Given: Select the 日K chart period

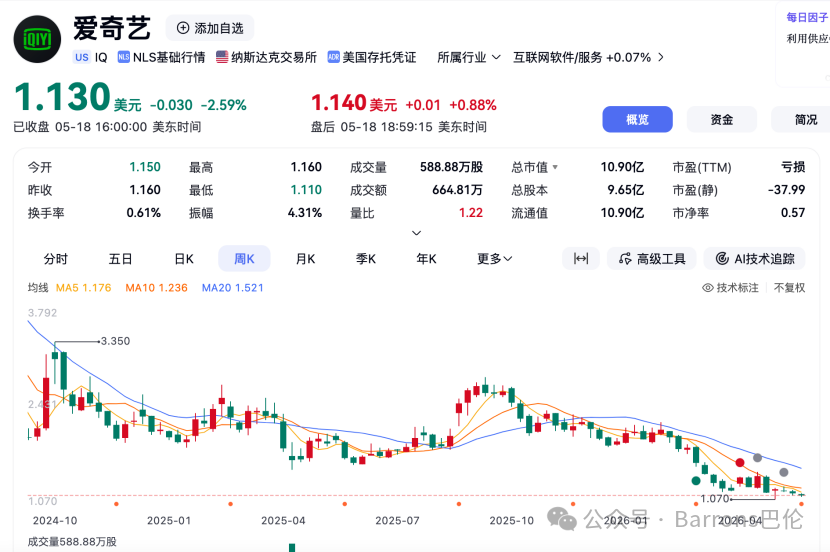Looking at the screenshot, I should [184, 259].
